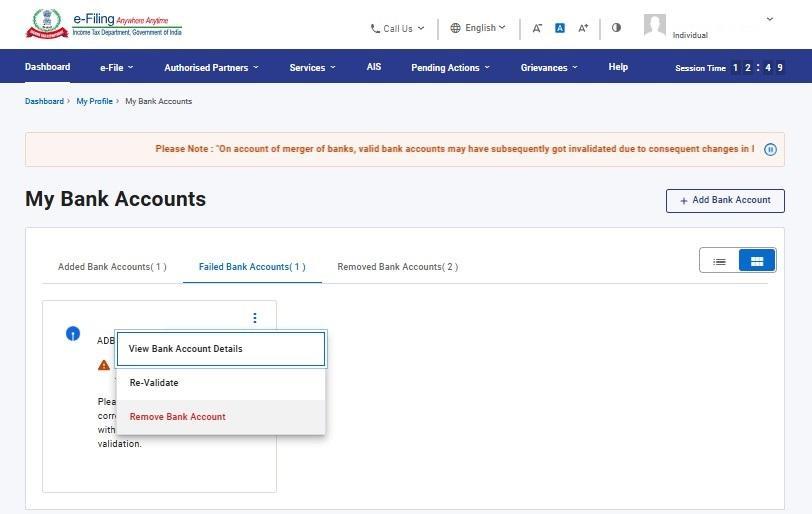Increase font size with A+ icon
The width and height of the screenshot is (812, 514).
click(584, 28)
